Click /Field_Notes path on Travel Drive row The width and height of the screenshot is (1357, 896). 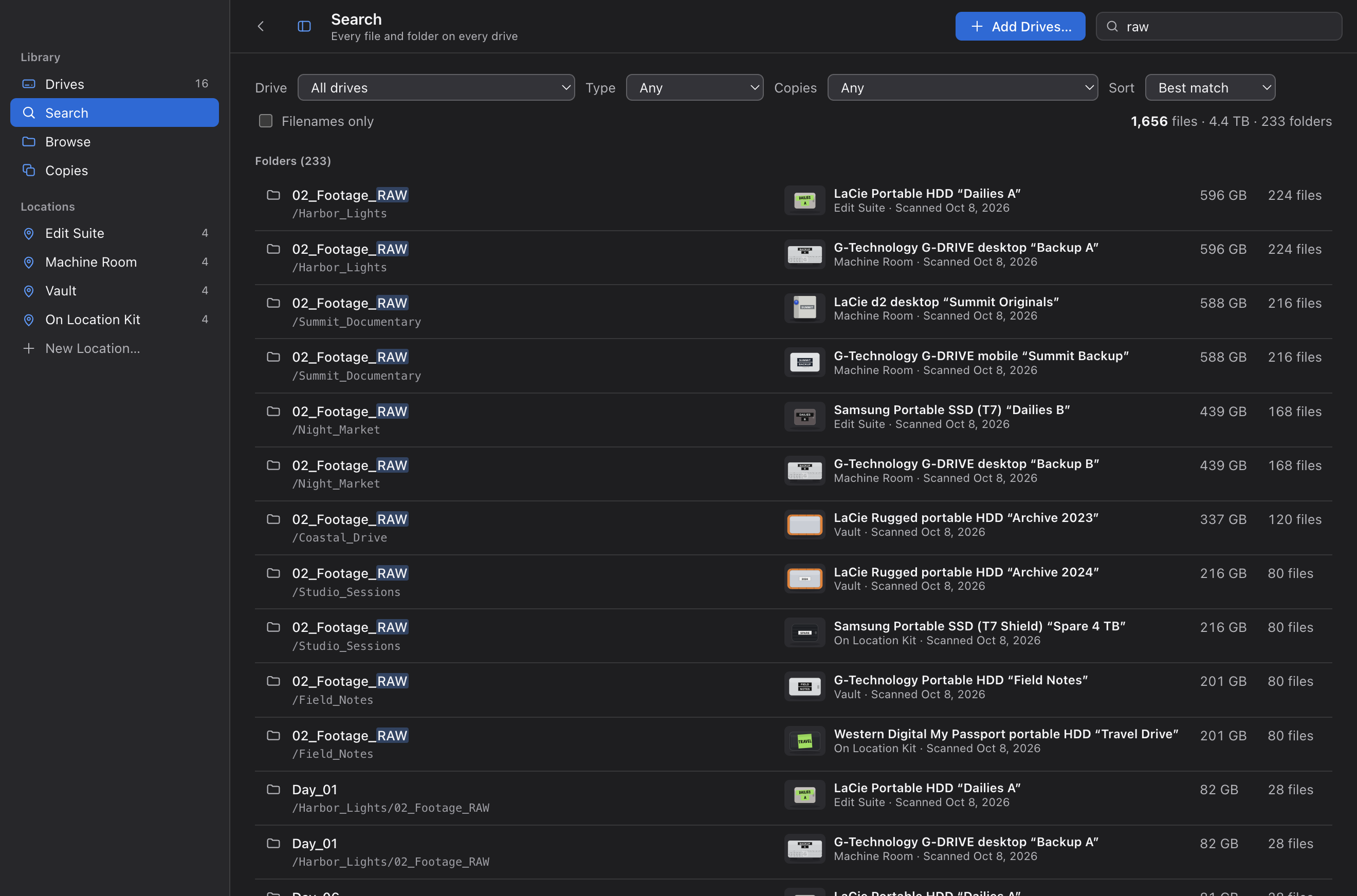[x=333, y=754]
